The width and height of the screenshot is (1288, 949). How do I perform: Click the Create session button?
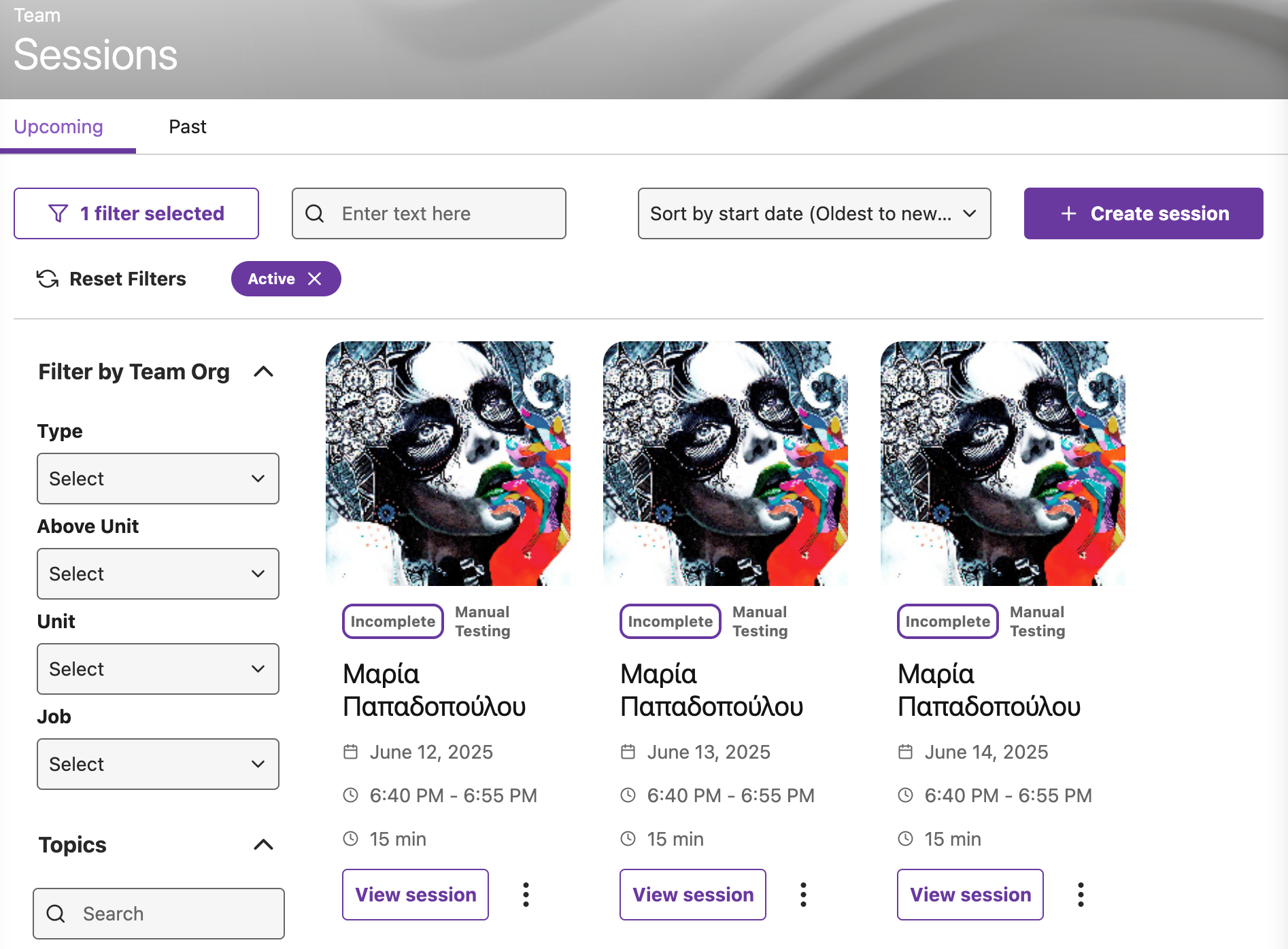pos(1144,213)
